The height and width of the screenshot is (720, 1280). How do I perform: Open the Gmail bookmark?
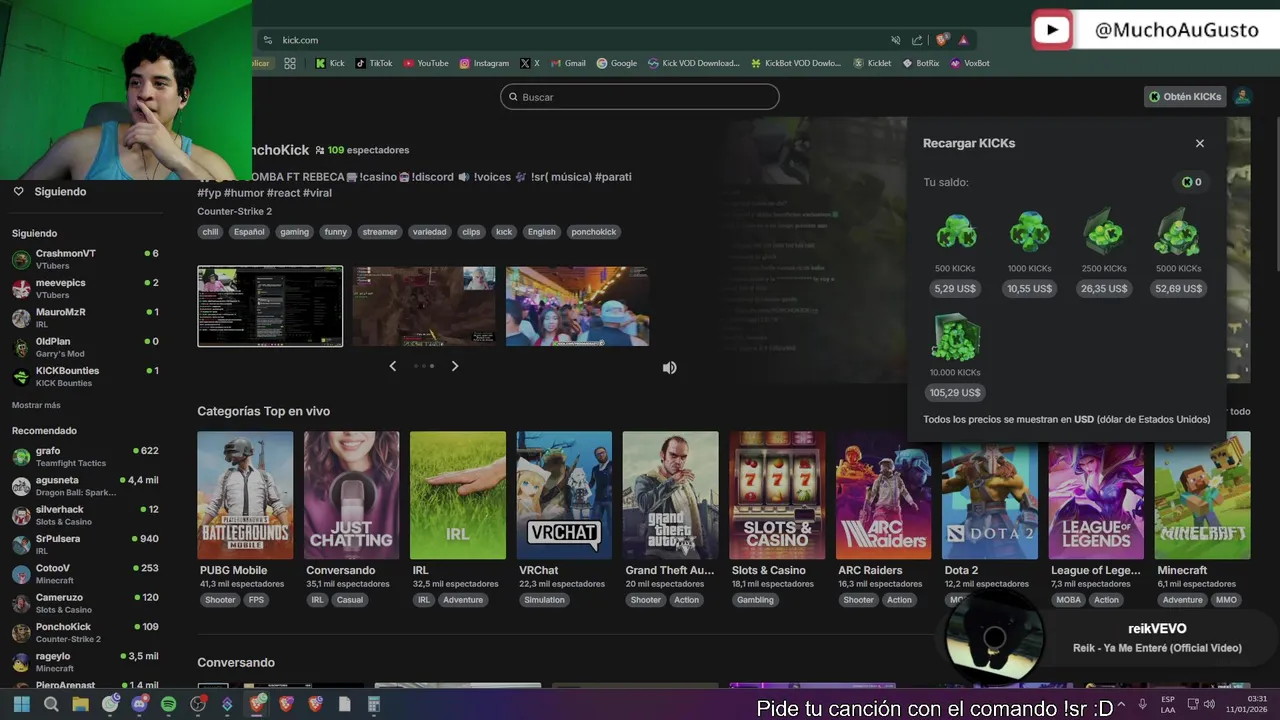coord(567,63)
